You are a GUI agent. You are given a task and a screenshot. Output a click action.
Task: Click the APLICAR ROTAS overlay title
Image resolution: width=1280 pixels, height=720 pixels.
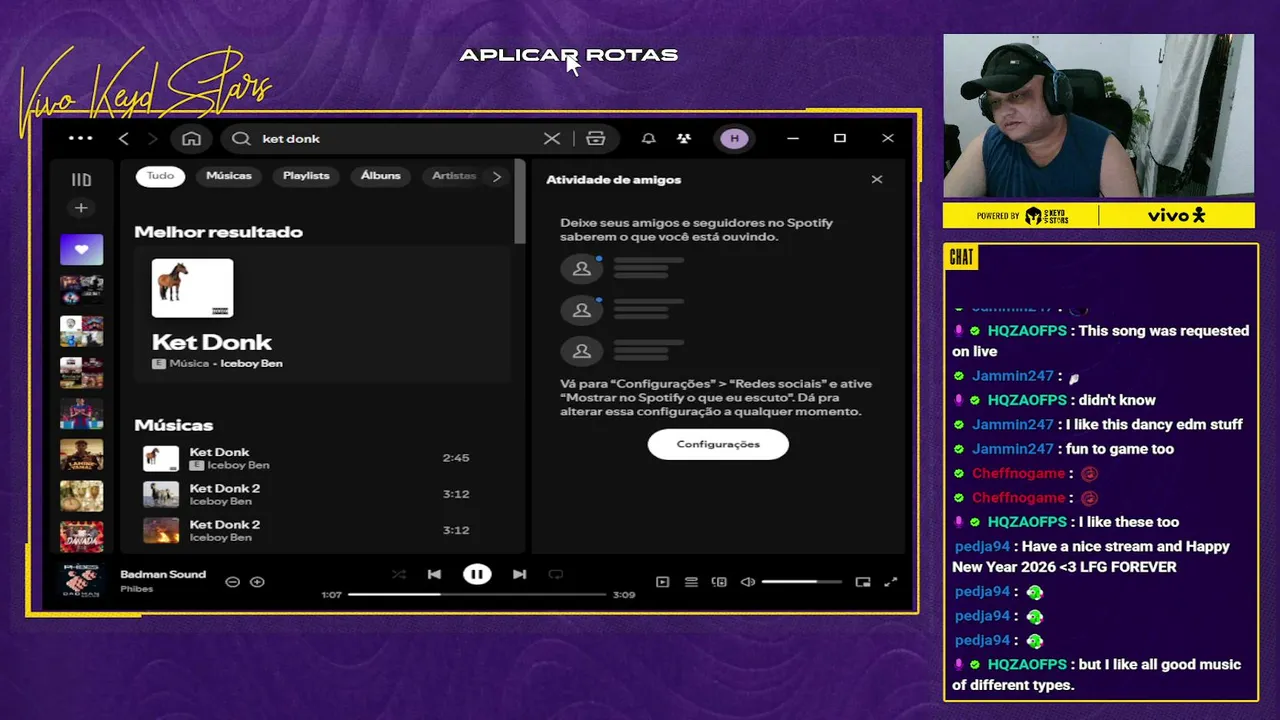569,55
